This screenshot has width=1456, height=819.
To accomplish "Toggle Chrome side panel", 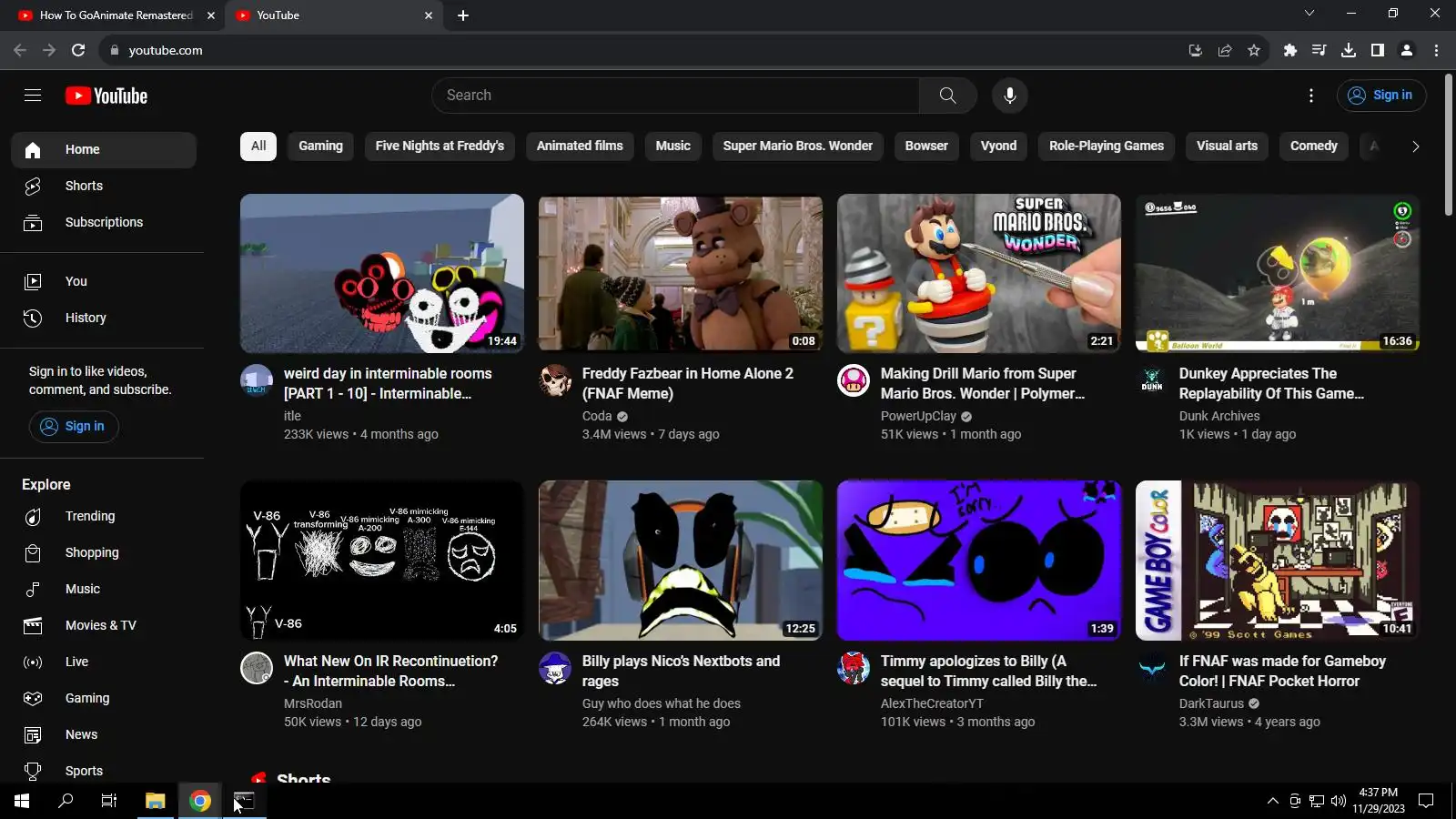I will tap(1378, 50).
